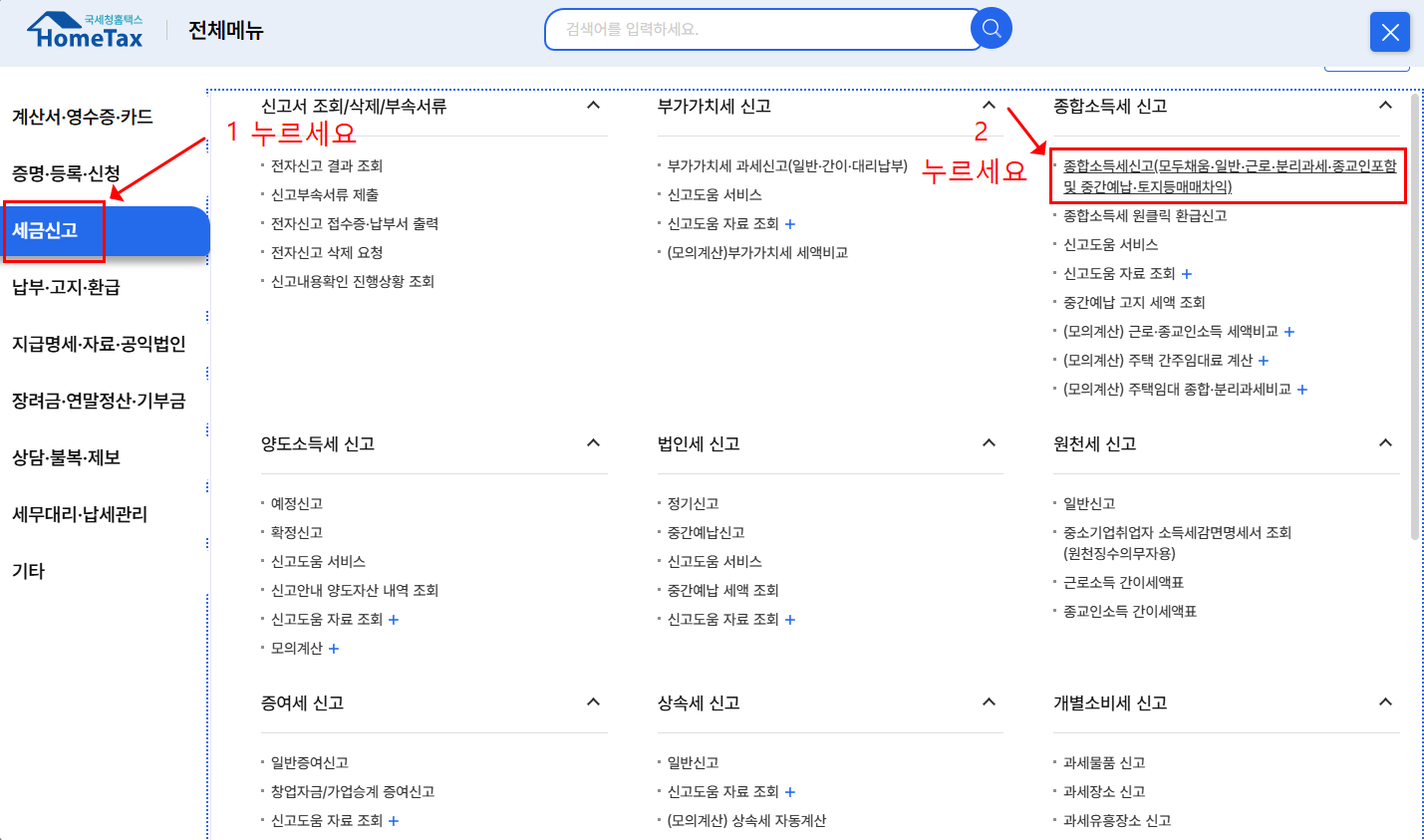Screen dimensions: 1424x840
Task: Select 납부·고지·환급 menu category
Action: tap(66, 287)
